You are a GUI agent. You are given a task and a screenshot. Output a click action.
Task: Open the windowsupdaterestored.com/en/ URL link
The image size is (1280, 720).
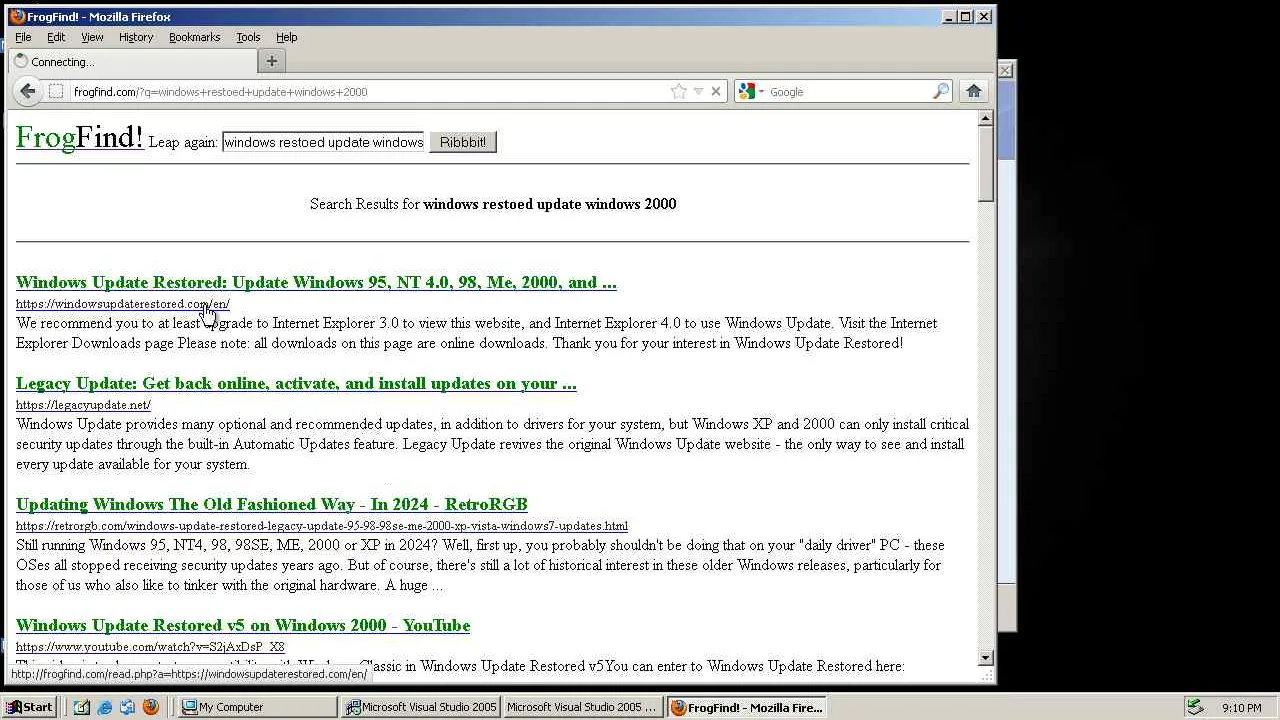click(x=122, y=304)
